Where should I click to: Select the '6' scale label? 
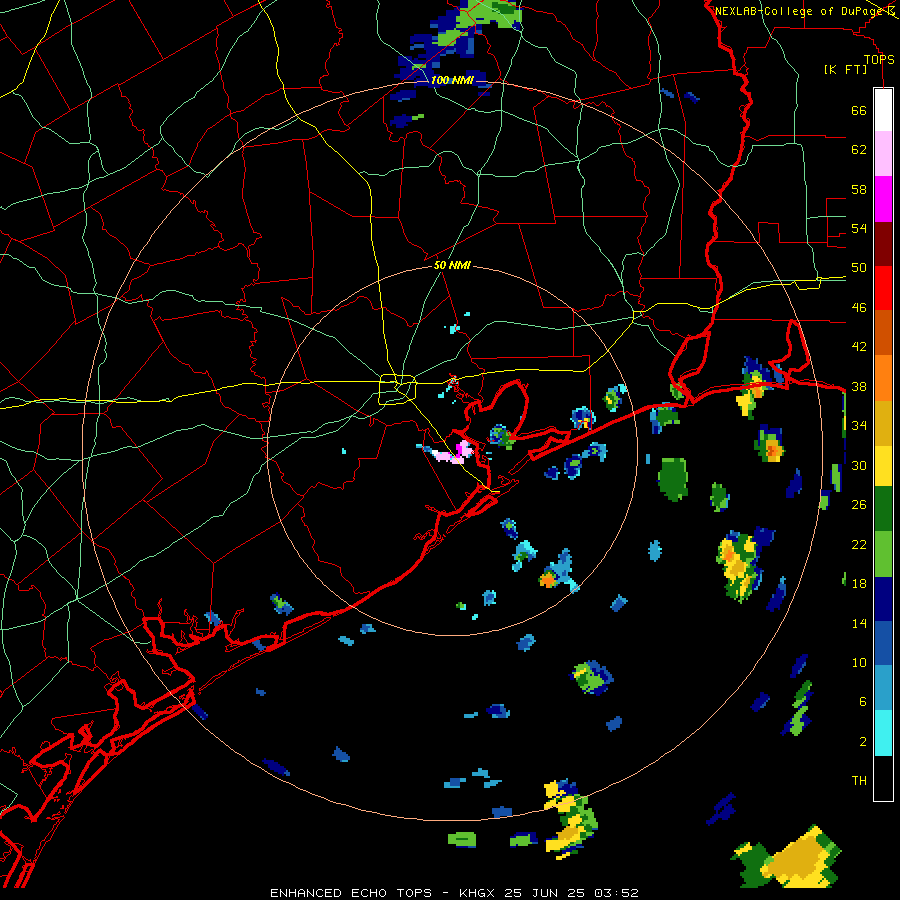pos(863,702)
